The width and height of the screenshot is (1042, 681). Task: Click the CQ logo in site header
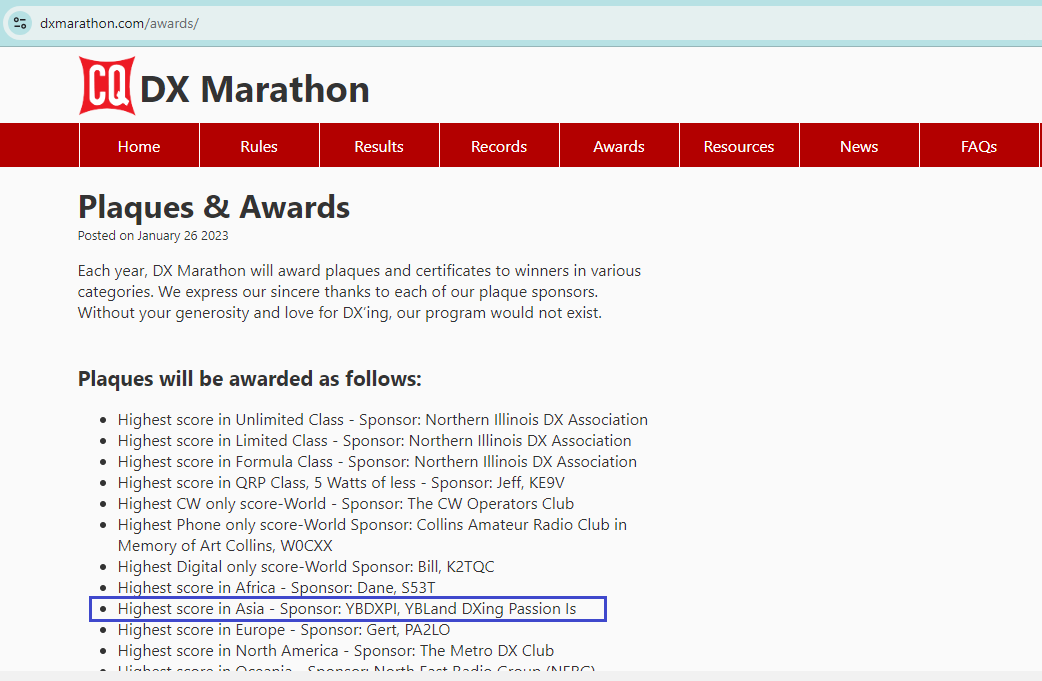click(x=107, y=86)
